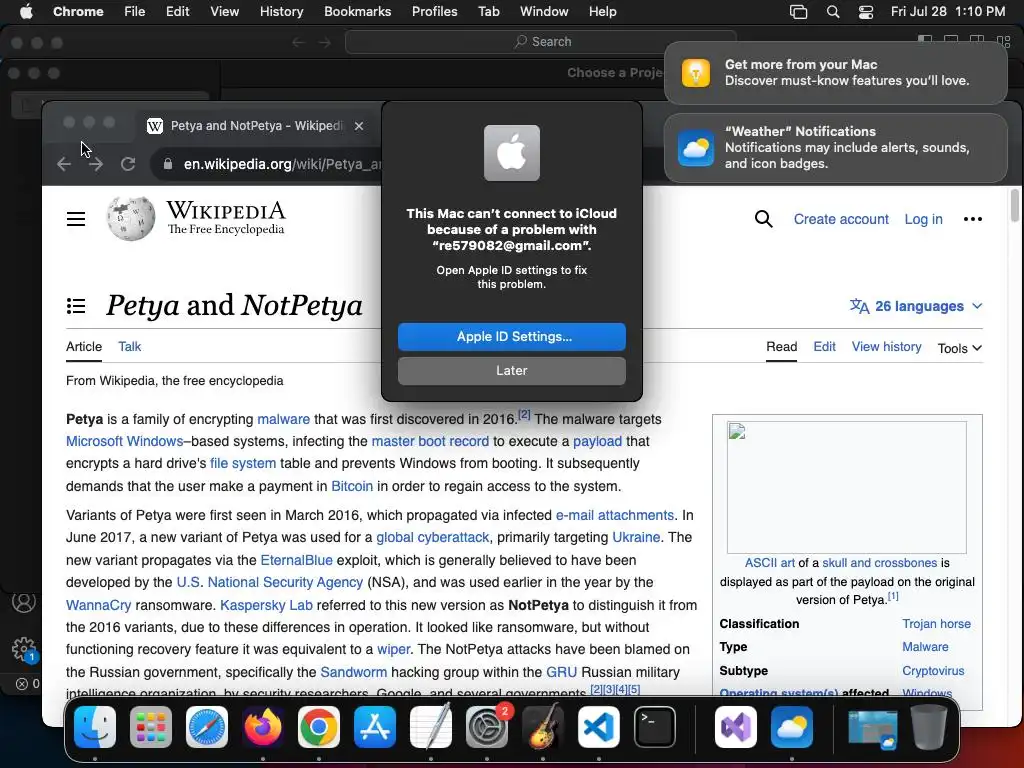This screenshot has width=1024, height=768.
Task: Open the Profiles menu
Action: [434, 12]
